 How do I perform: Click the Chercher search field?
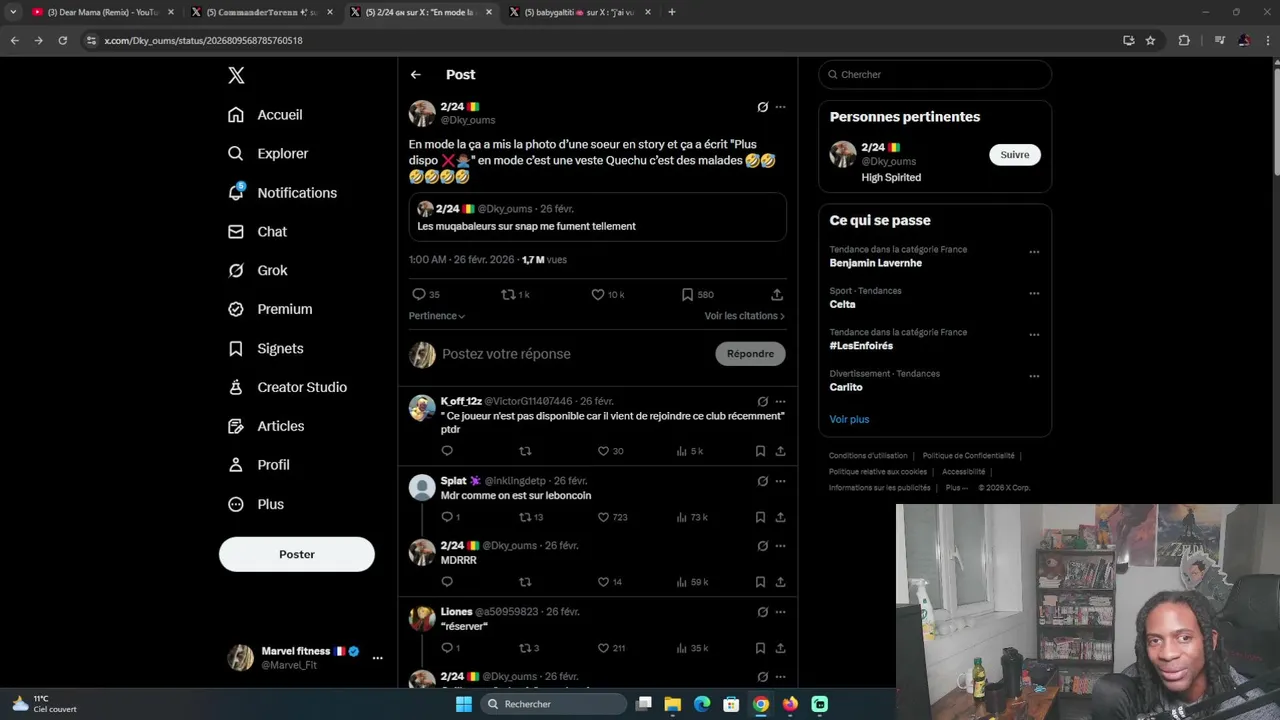(x=935, y=75)
